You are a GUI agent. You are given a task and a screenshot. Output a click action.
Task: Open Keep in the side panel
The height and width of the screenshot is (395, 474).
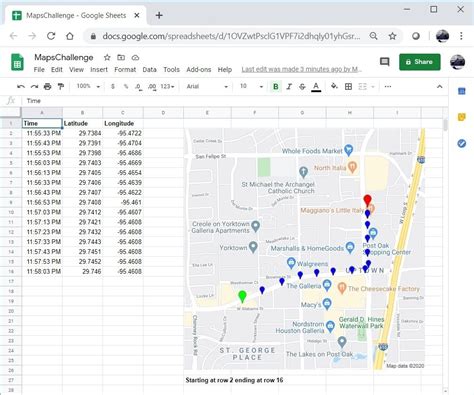(462, 117)
